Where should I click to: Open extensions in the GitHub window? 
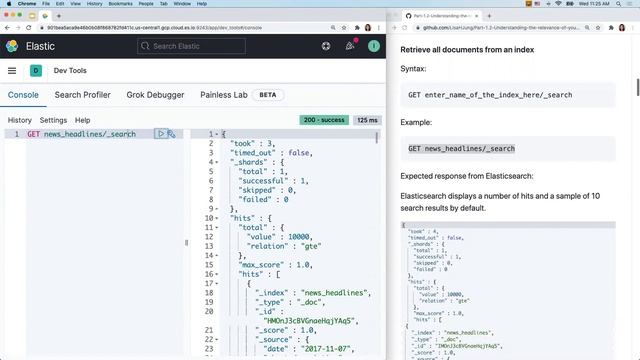pyautogui.click(x=611, y=28)
